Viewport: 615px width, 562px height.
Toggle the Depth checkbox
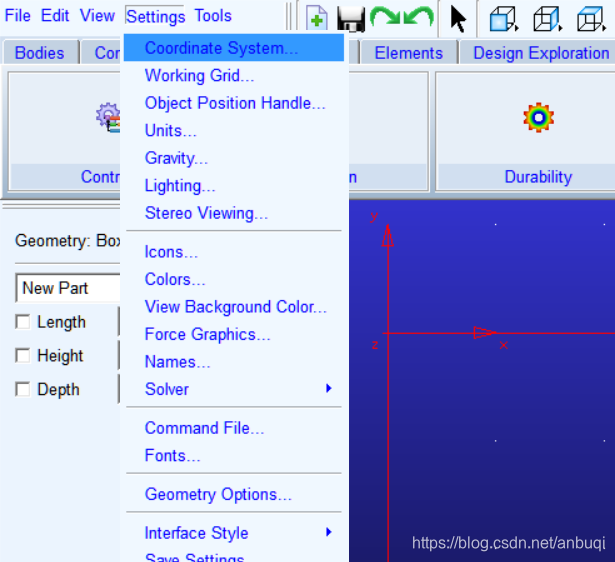click(x=22, y=389)
